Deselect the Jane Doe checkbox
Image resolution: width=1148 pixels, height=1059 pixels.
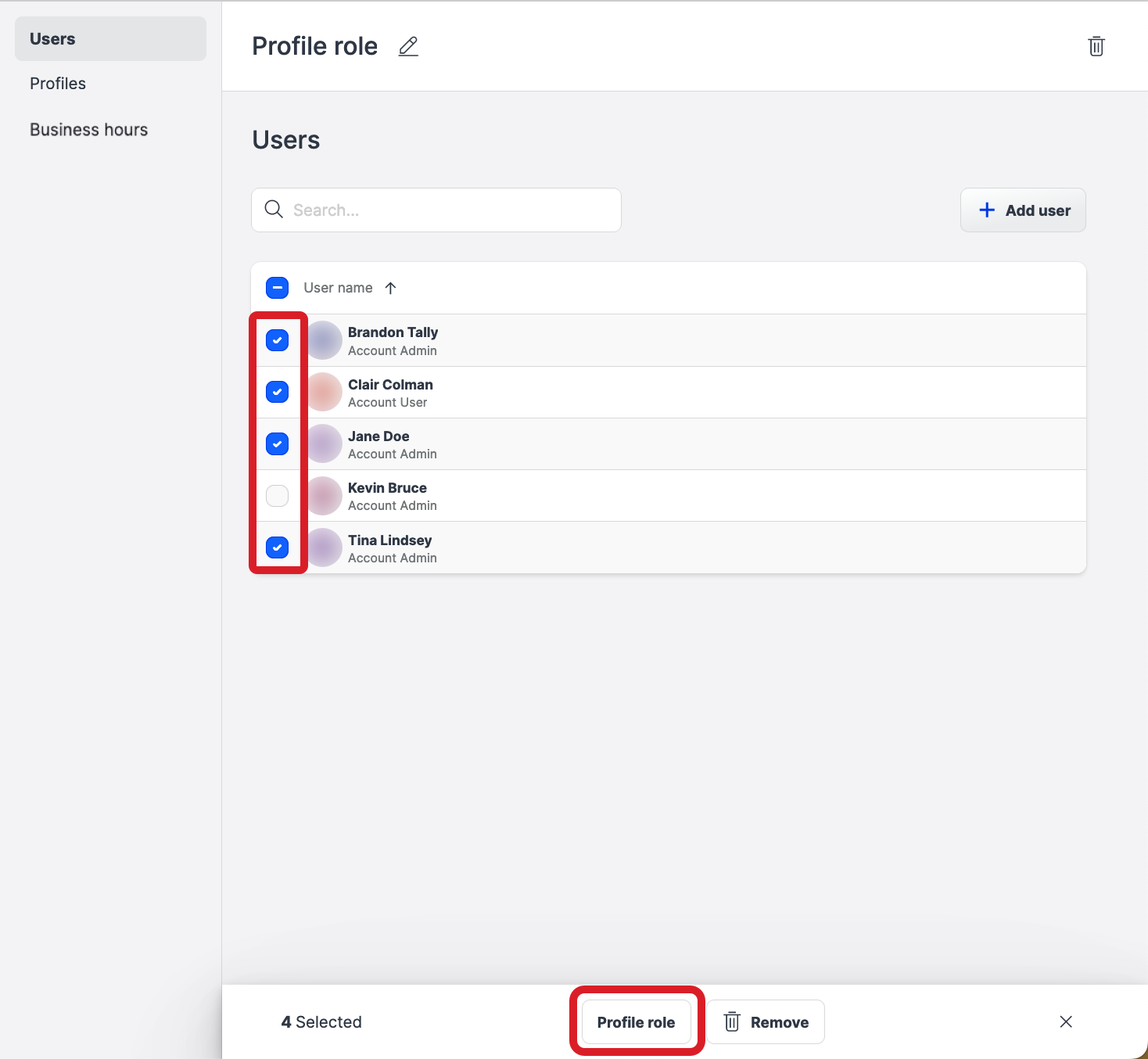[278, 444]
